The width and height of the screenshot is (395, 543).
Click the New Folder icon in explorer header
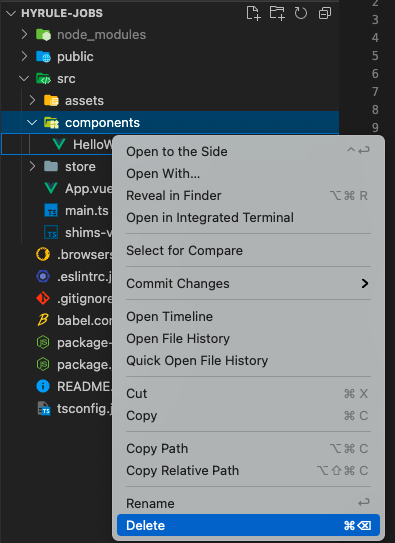click(x=277, y=13)
